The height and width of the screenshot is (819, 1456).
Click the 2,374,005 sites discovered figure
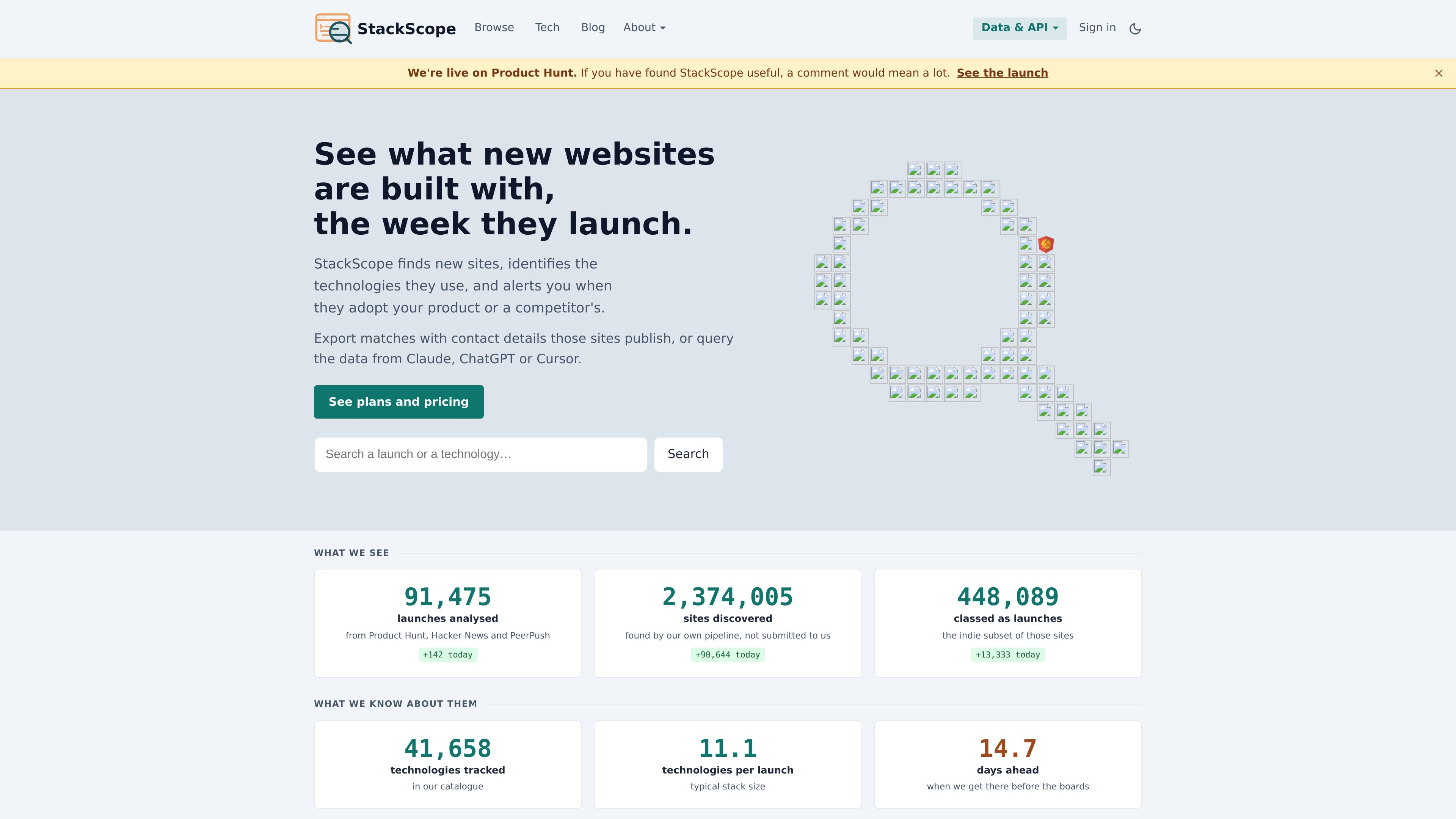pyautogui.click(x=728, y=597)
